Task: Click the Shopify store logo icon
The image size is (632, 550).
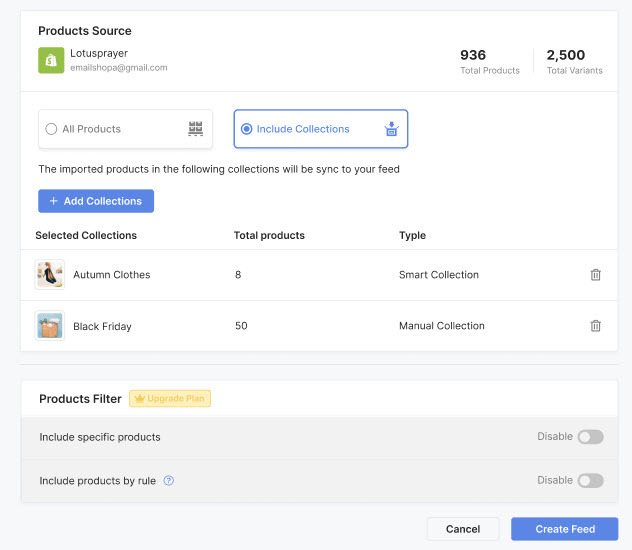Action: click(x=51, y=60)
